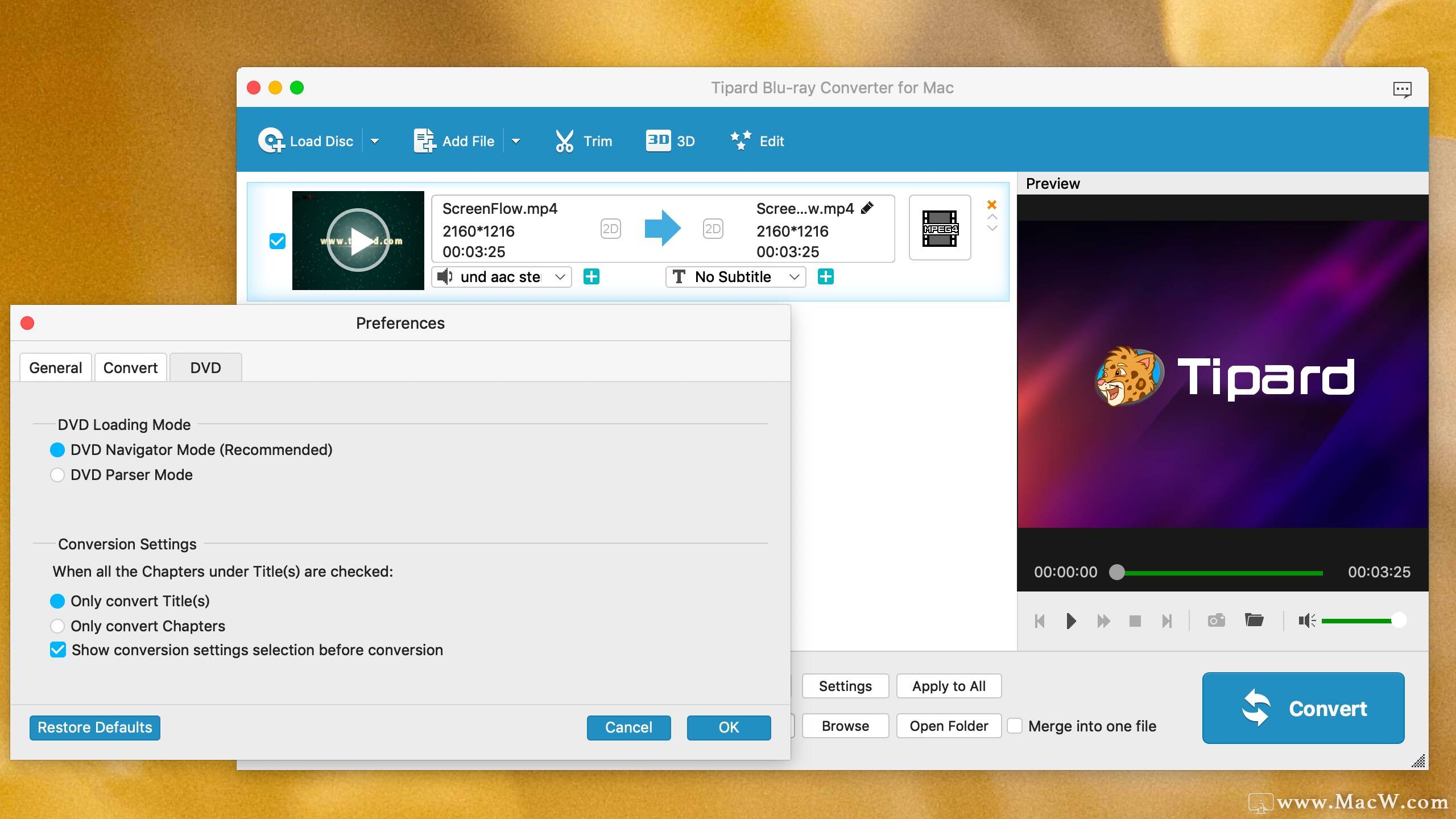Screen dimensions: 1456x819
Task: Play the ScreenFlow.mp4 video thumbnail
Action: [x=358, y=241]
